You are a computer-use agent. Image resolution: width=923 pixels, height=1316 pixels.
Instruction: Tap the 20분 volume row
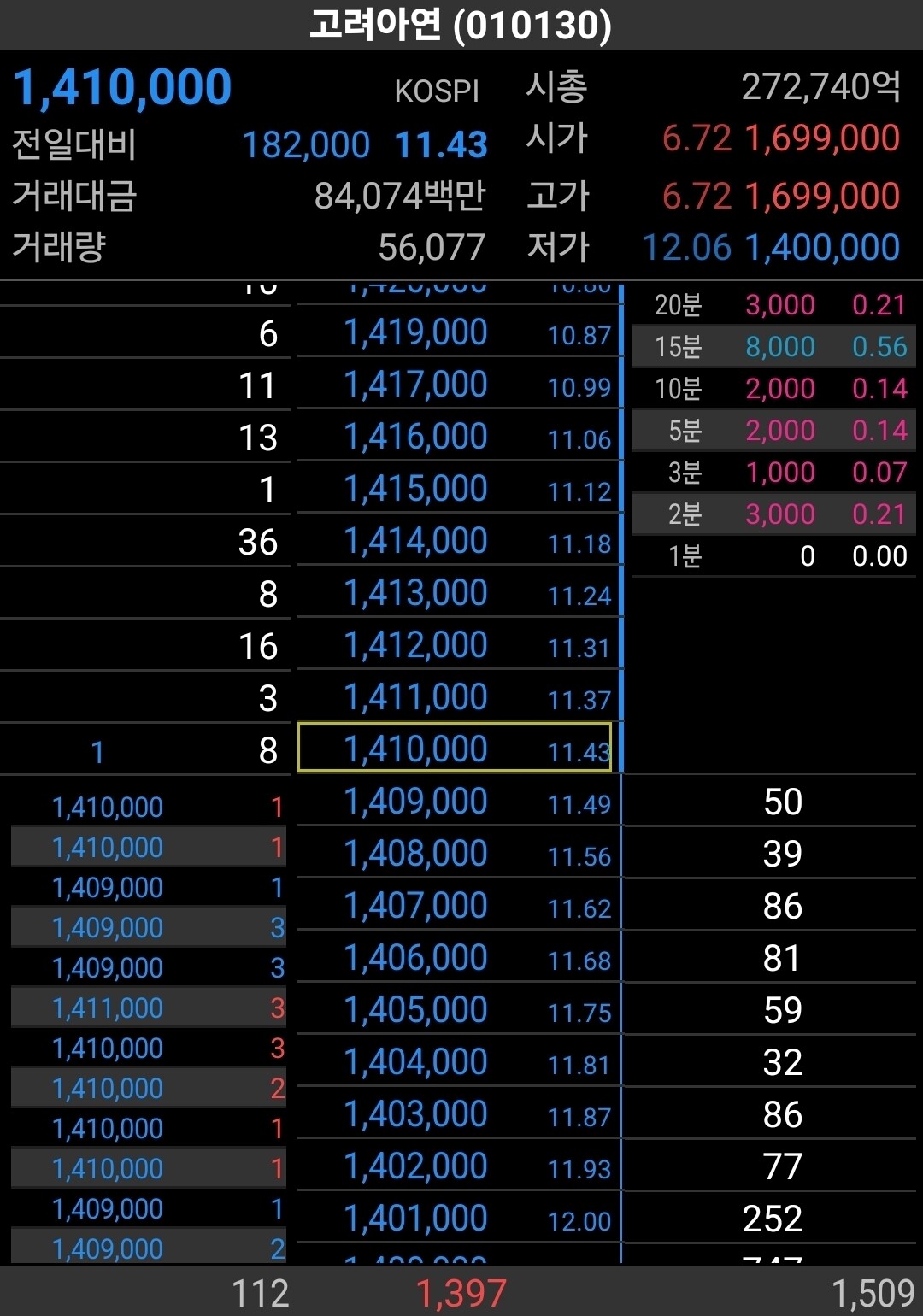point(773,305)
